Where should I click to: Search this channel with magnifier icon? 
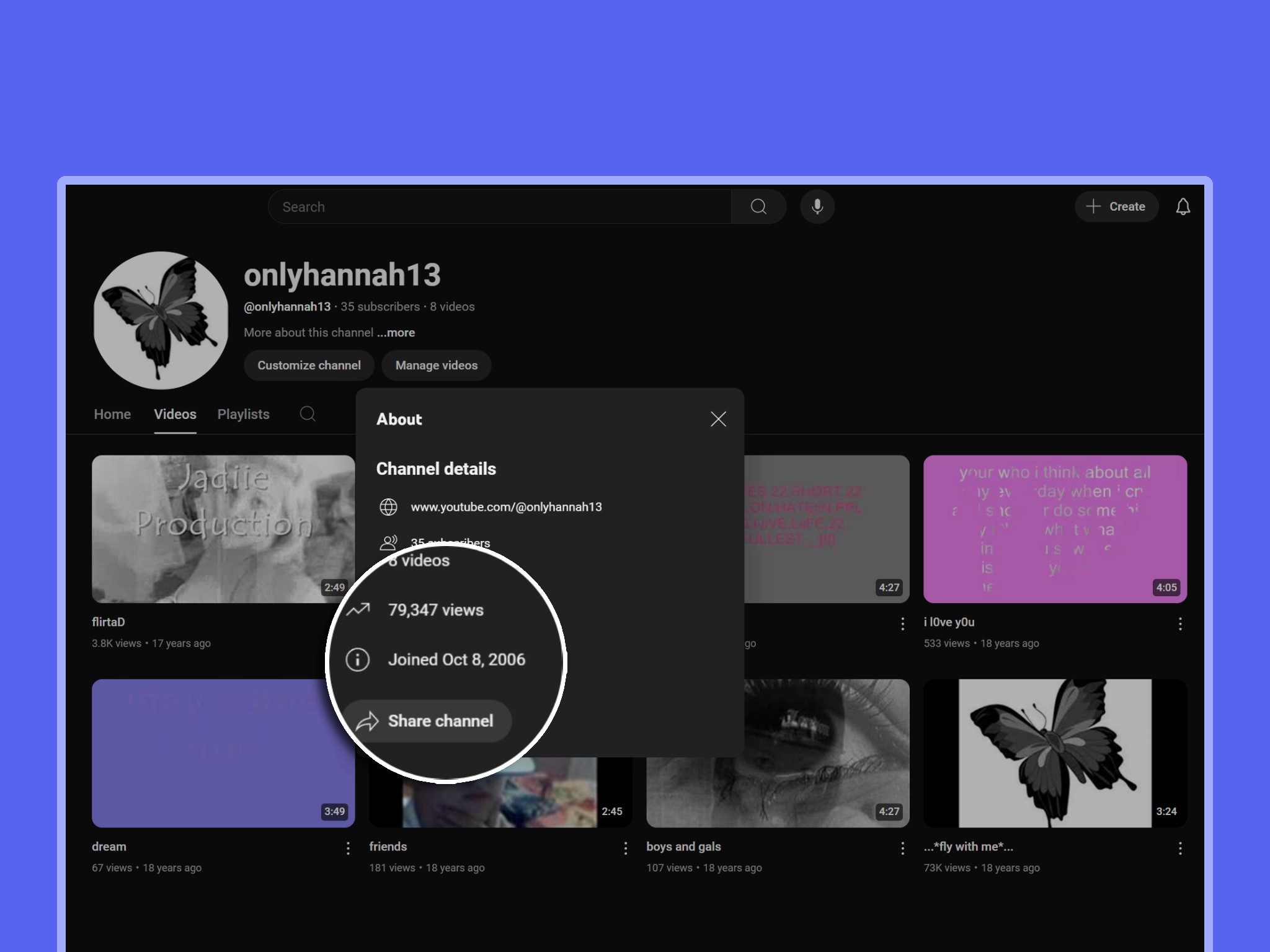(x=308, y=414)
